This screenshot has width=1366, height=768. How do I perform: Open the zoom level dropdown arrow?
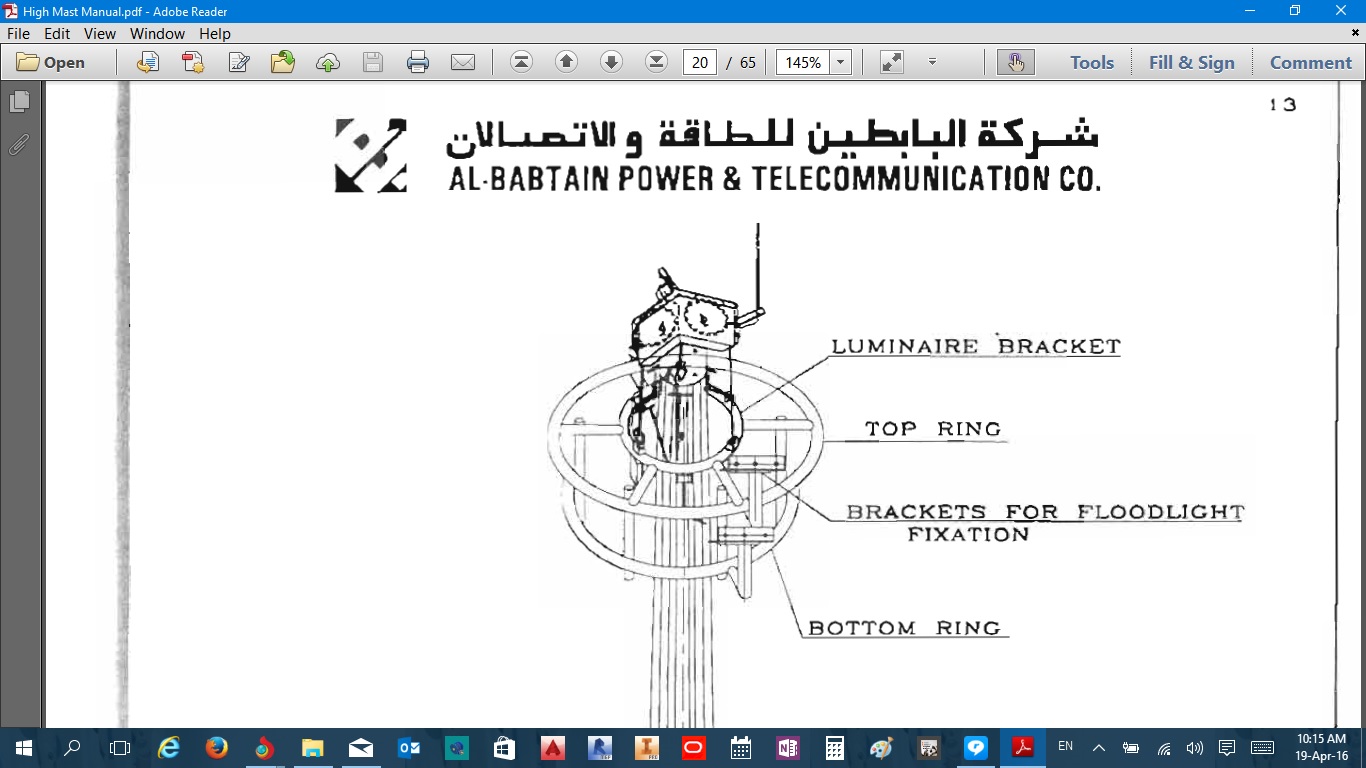840,62
